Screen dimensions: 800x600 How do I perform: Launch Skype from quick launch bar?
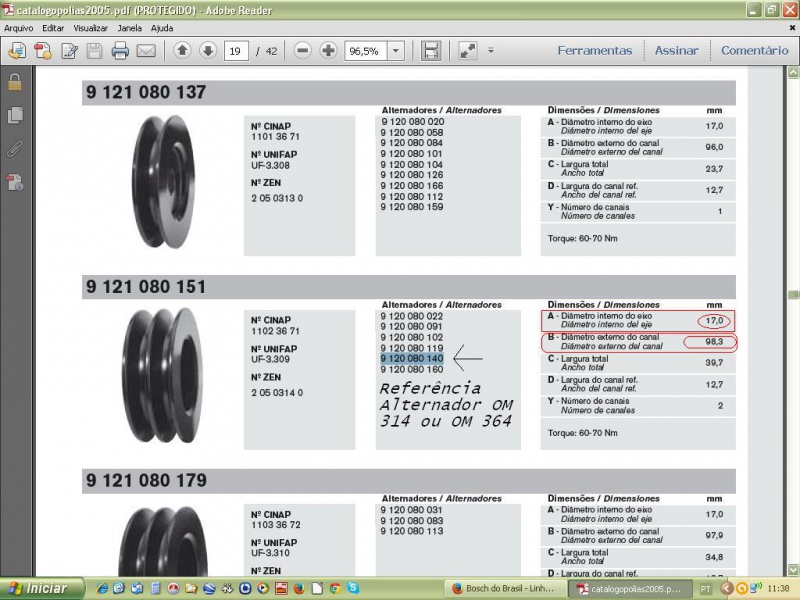pos(353,588)
